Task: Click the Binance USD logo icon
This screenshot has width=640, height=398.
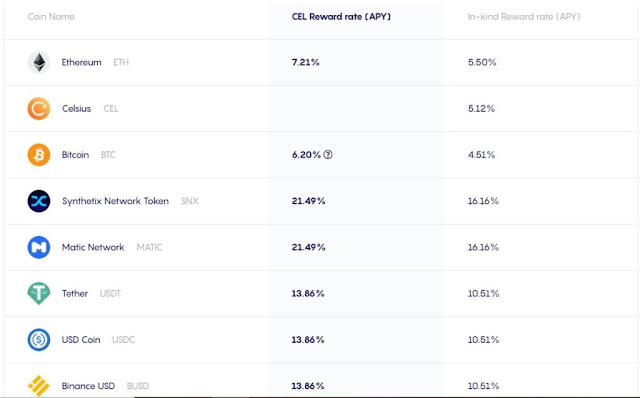Action: click(39, 386)
